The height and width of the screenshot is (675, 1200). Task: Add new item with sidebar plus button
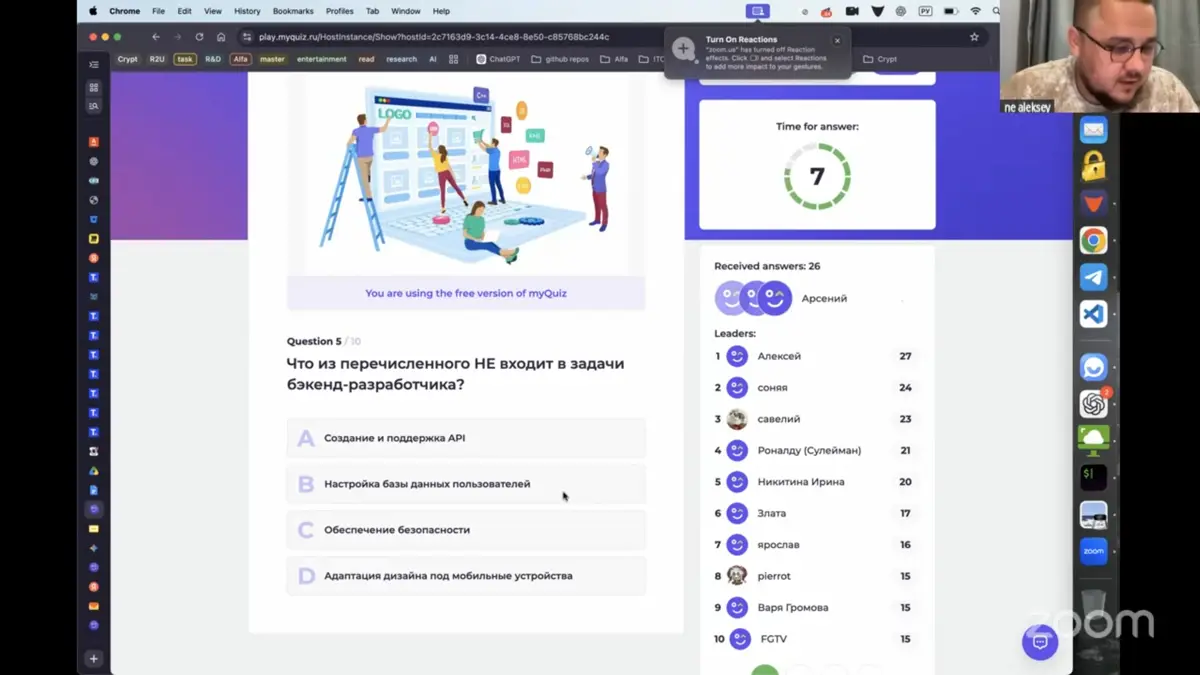pos(94,659)
